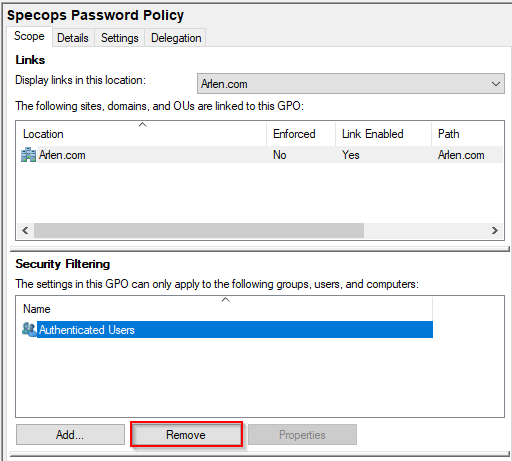
Task: Click the Remove button
Action: pos(186,434)
